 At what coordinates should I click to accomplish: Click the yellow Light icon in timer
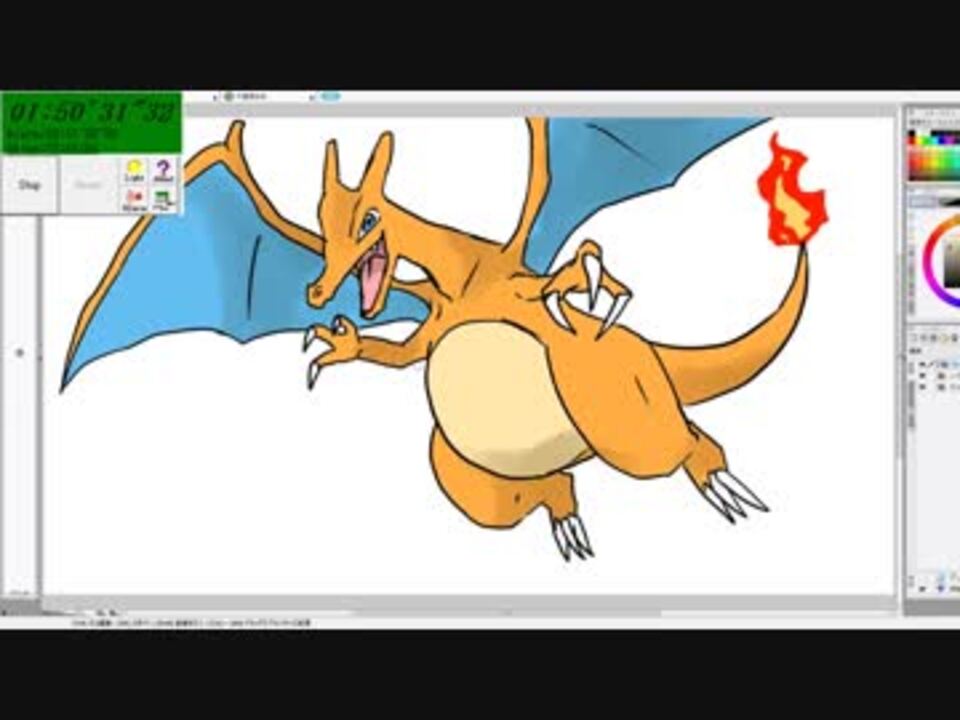pos(134,170)
